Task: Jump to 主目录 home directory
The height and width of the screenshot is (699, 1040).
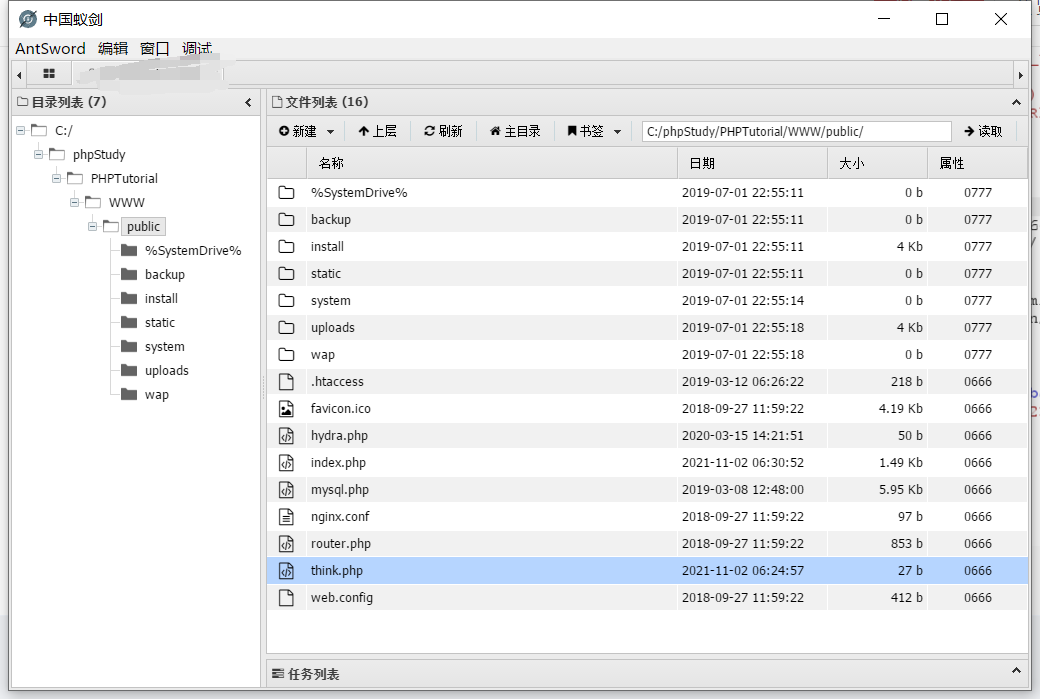Action: [x=515, y=131]
